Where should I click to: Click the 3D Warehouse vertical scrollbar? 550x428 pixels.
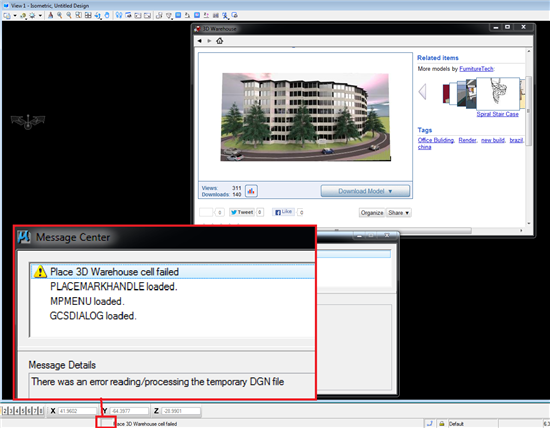529,137
